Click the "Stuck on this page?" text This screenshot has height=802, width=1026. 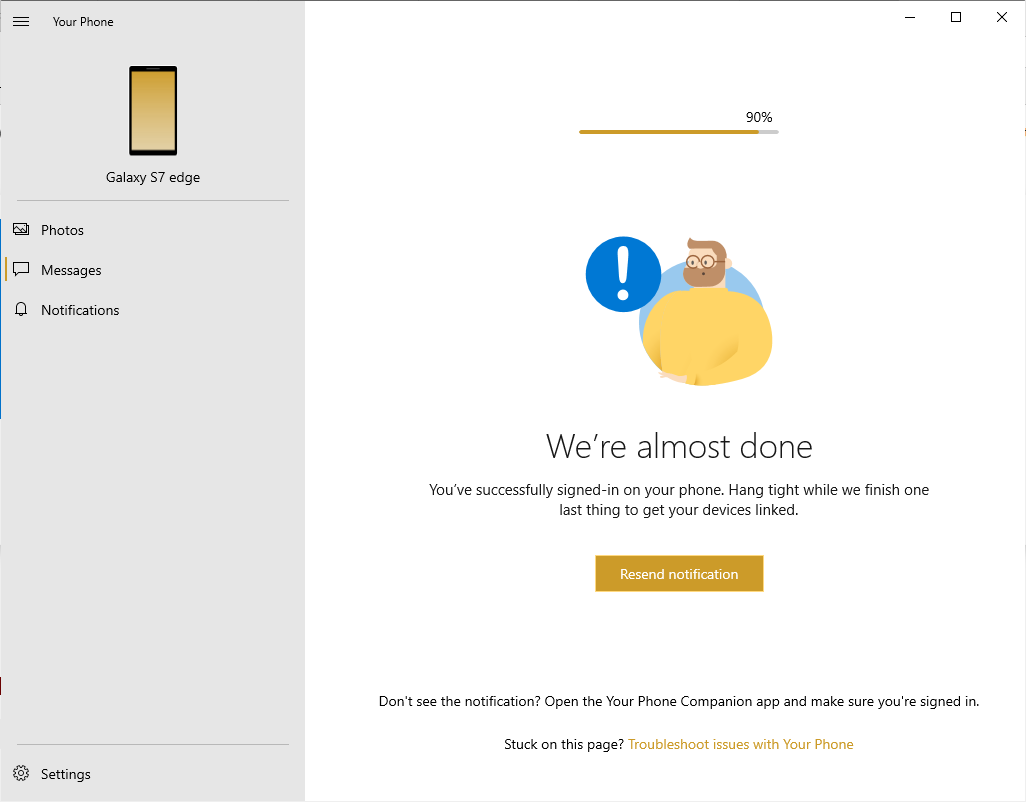point(564,744)
